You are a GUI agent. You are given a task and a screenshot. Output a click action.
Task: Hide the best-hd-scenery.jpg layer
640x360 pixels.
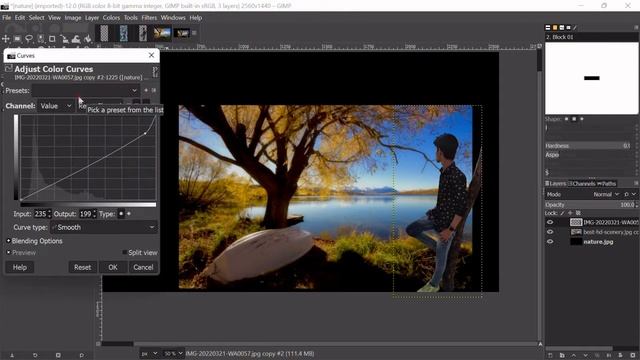(x=550, y=232)
